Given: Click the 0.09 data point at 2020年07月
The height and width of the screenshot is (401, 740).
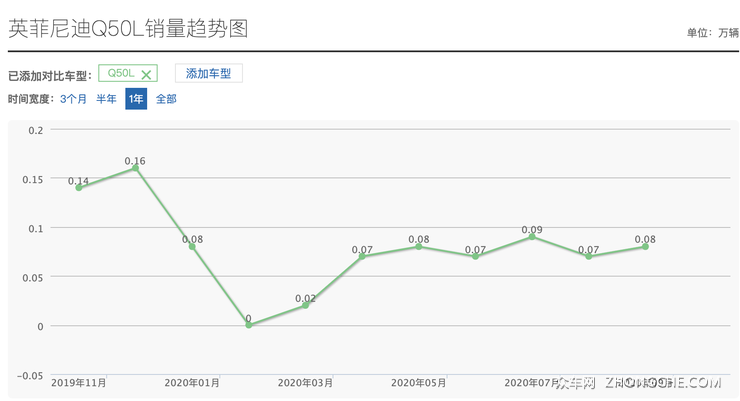Looking at the screenshot, I should click(x=532, y=237).
